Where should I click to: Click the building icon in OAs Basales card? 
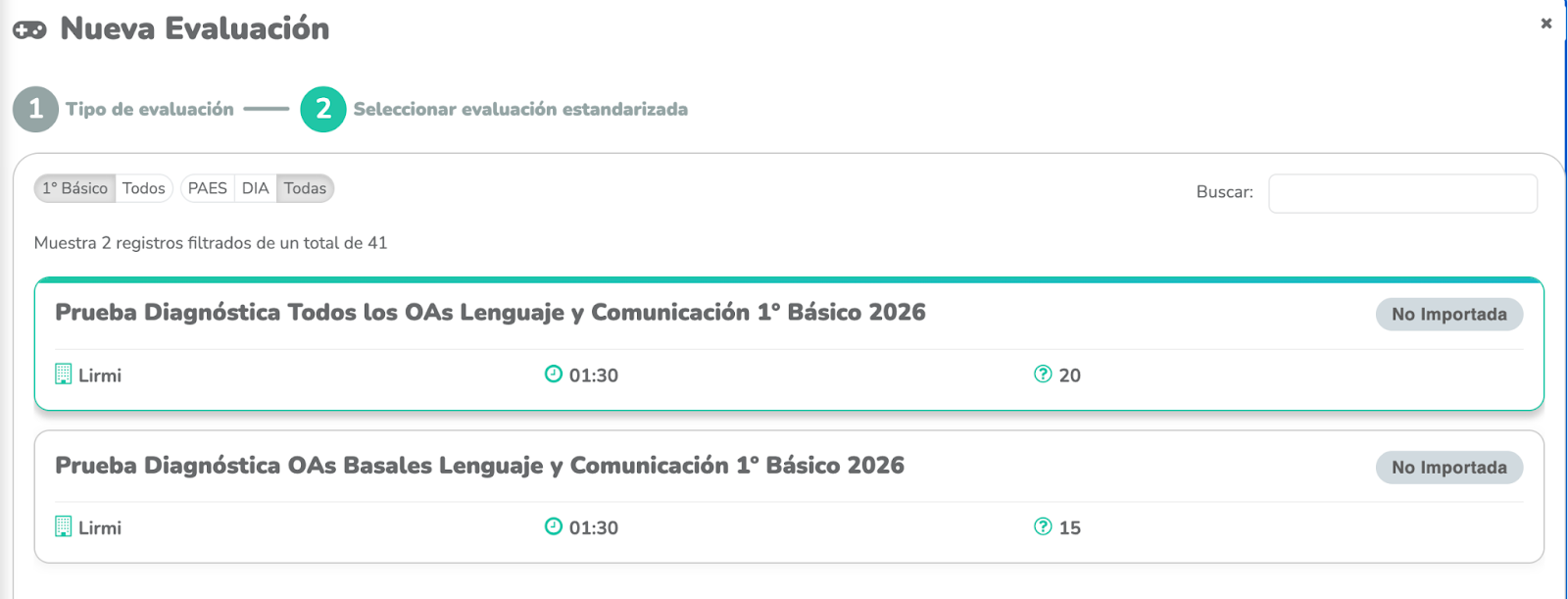[64, 526]
